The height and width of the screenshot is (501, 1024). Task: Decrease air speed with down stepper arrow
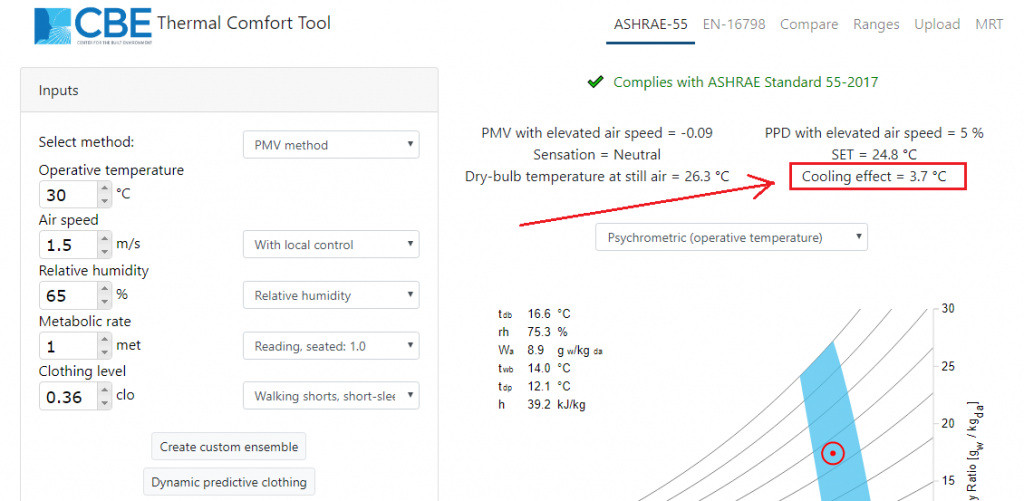(105, 250)
